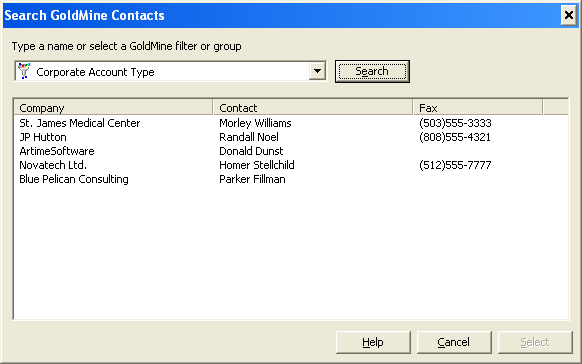Run the Search button

tap(372, 71)
